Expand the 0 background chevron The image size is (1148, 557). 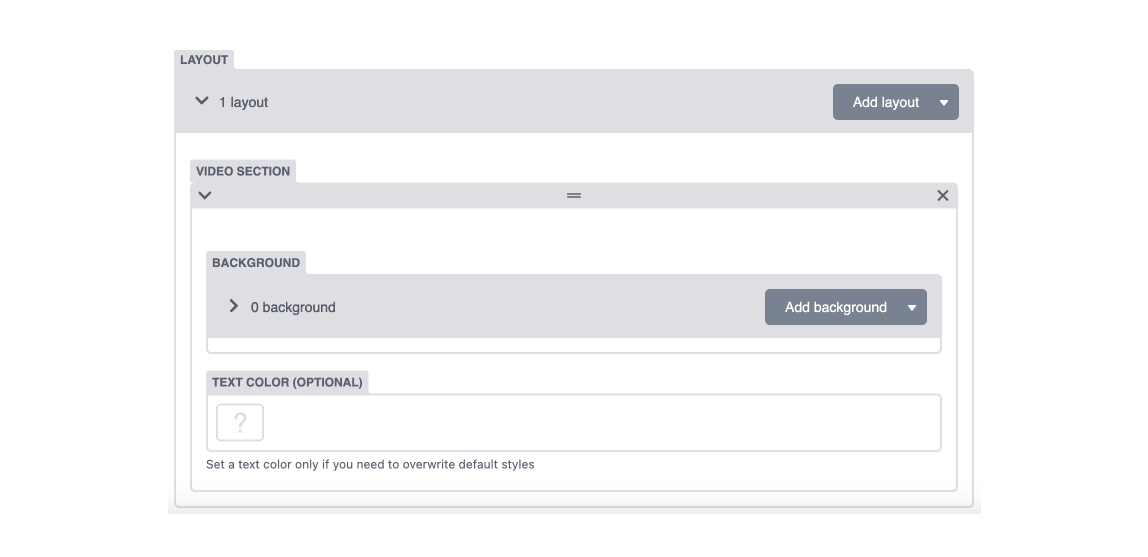pyautogui.click(x=234, y=306)
